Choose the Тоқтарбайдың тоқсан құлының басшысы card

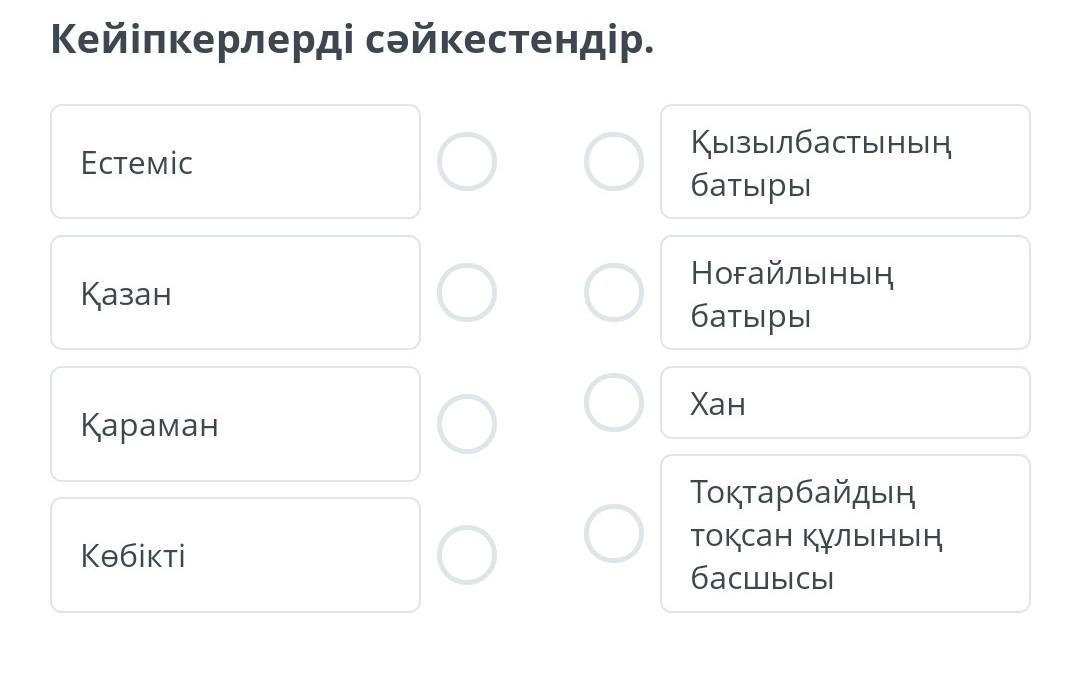pos(845,534)
